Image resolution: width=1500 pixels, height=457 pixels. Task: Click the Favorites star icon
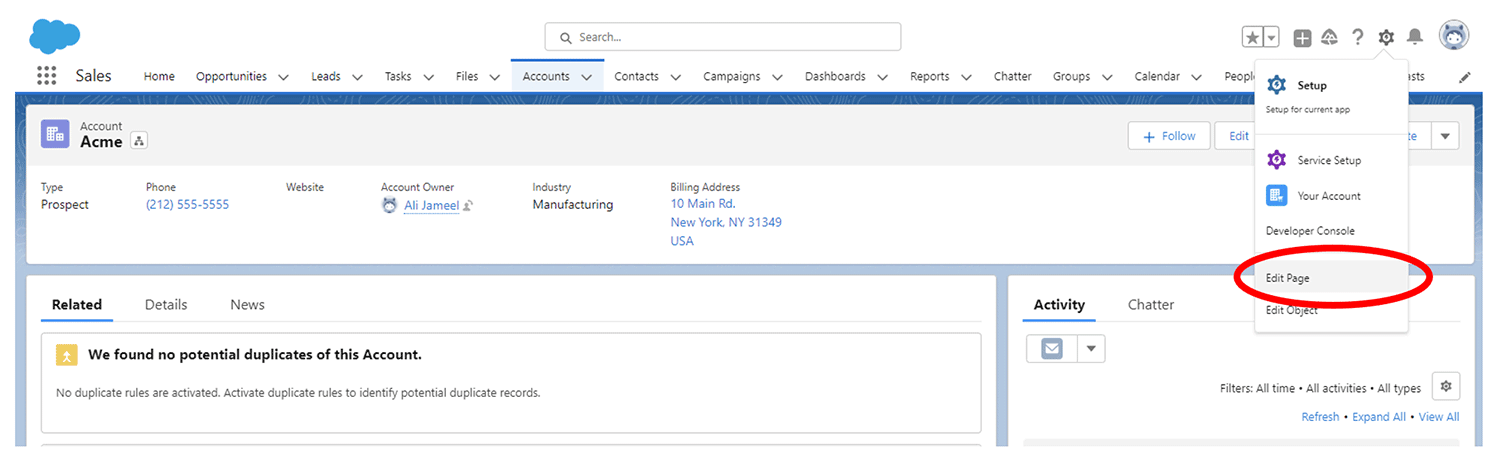[1252, 37]
